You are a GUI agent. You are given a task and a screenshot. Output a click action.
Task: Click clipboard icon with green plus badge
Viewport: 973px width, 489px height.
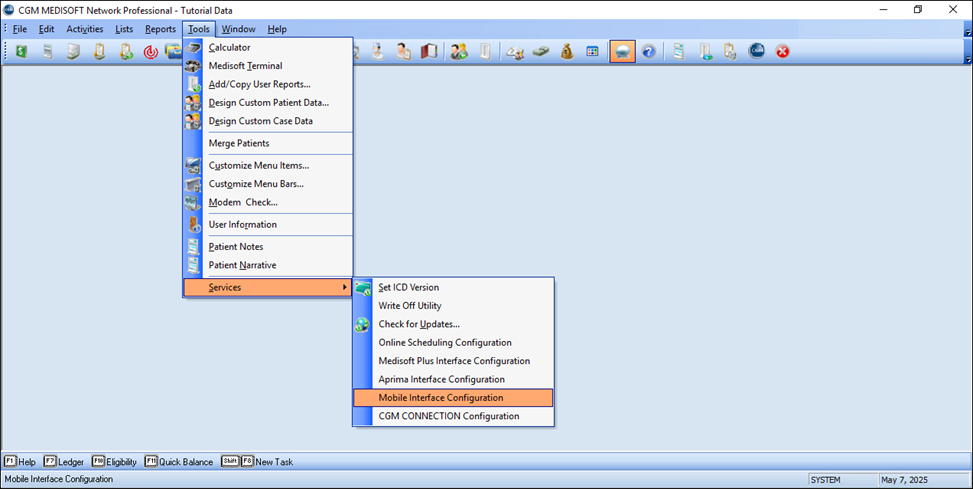pyautogui.click(x=126, y=52)
